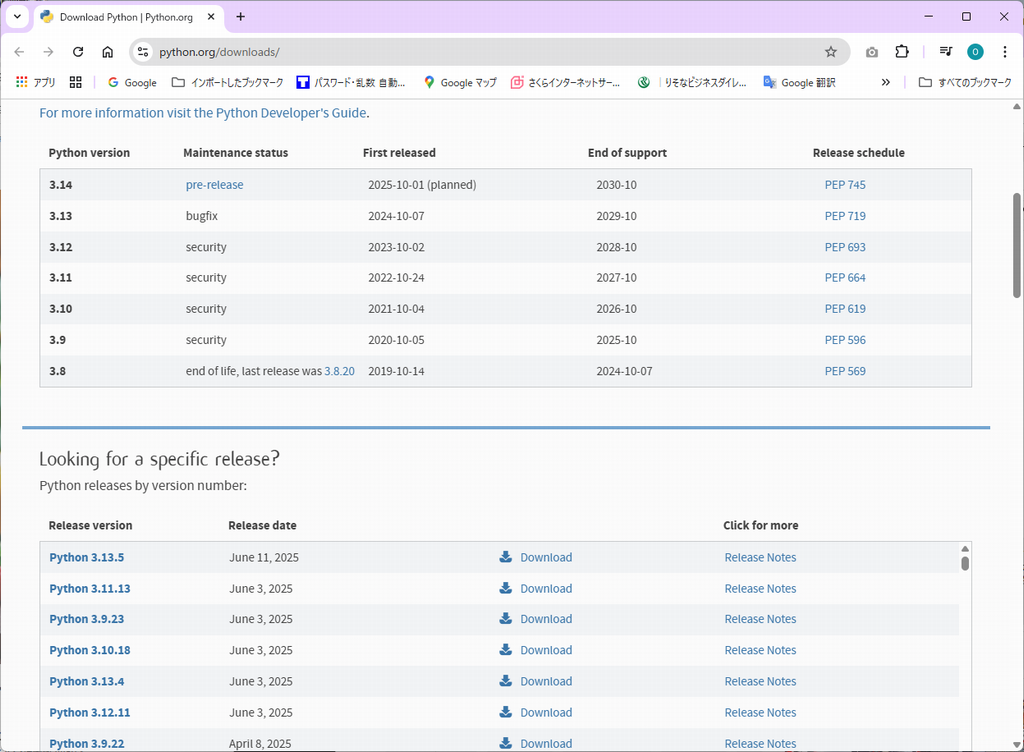
Task: Click the address bar URL field
Action: click(x=480, y=52)
